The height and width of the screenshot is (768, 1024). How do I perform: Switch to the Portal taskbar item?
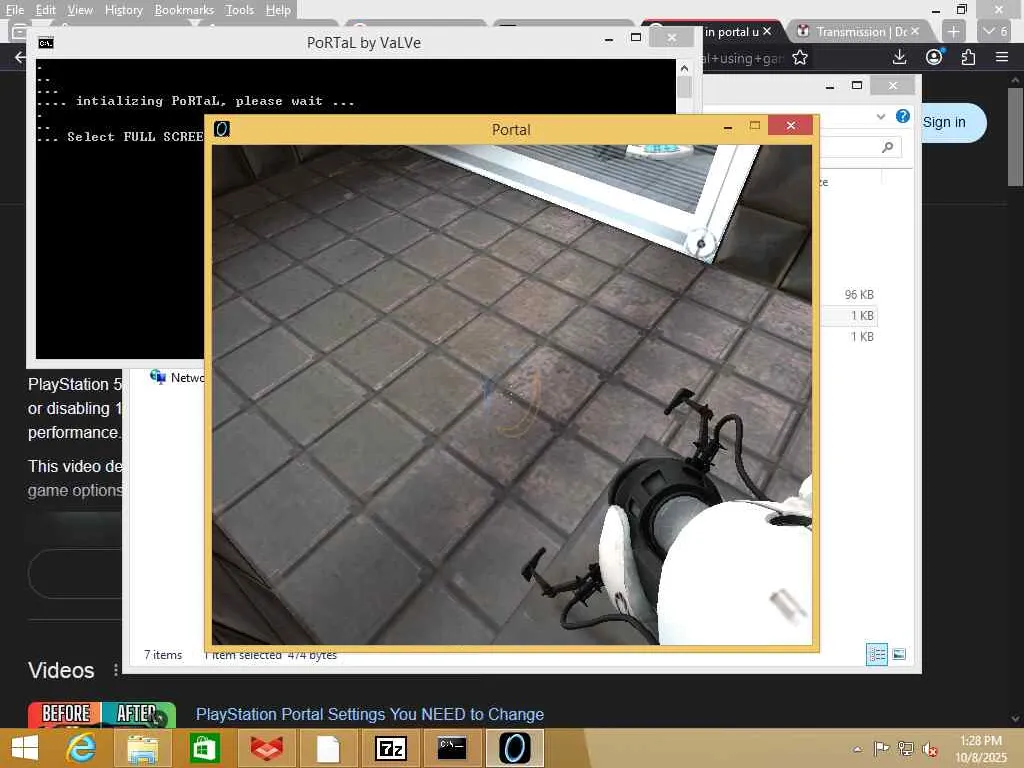tap(515, 748)
